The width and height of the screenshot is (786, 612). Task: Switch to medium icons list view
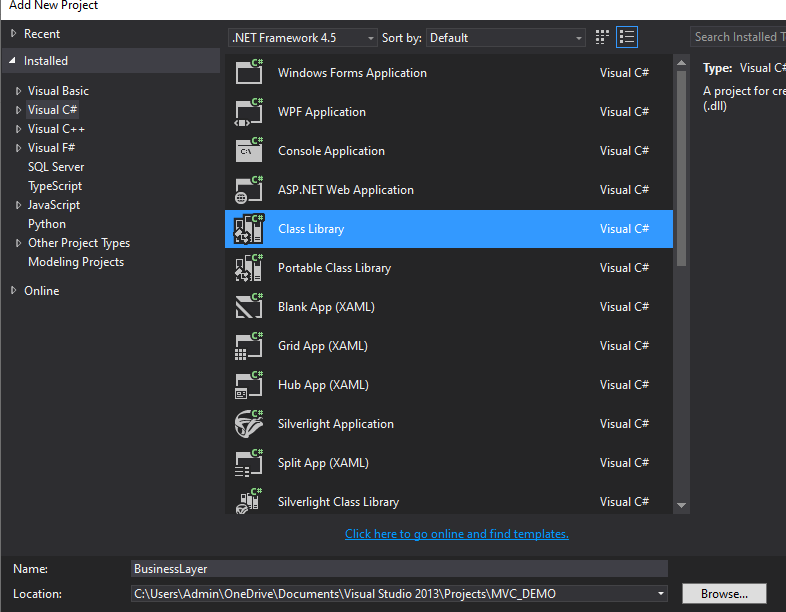click(x=627, y=37)
